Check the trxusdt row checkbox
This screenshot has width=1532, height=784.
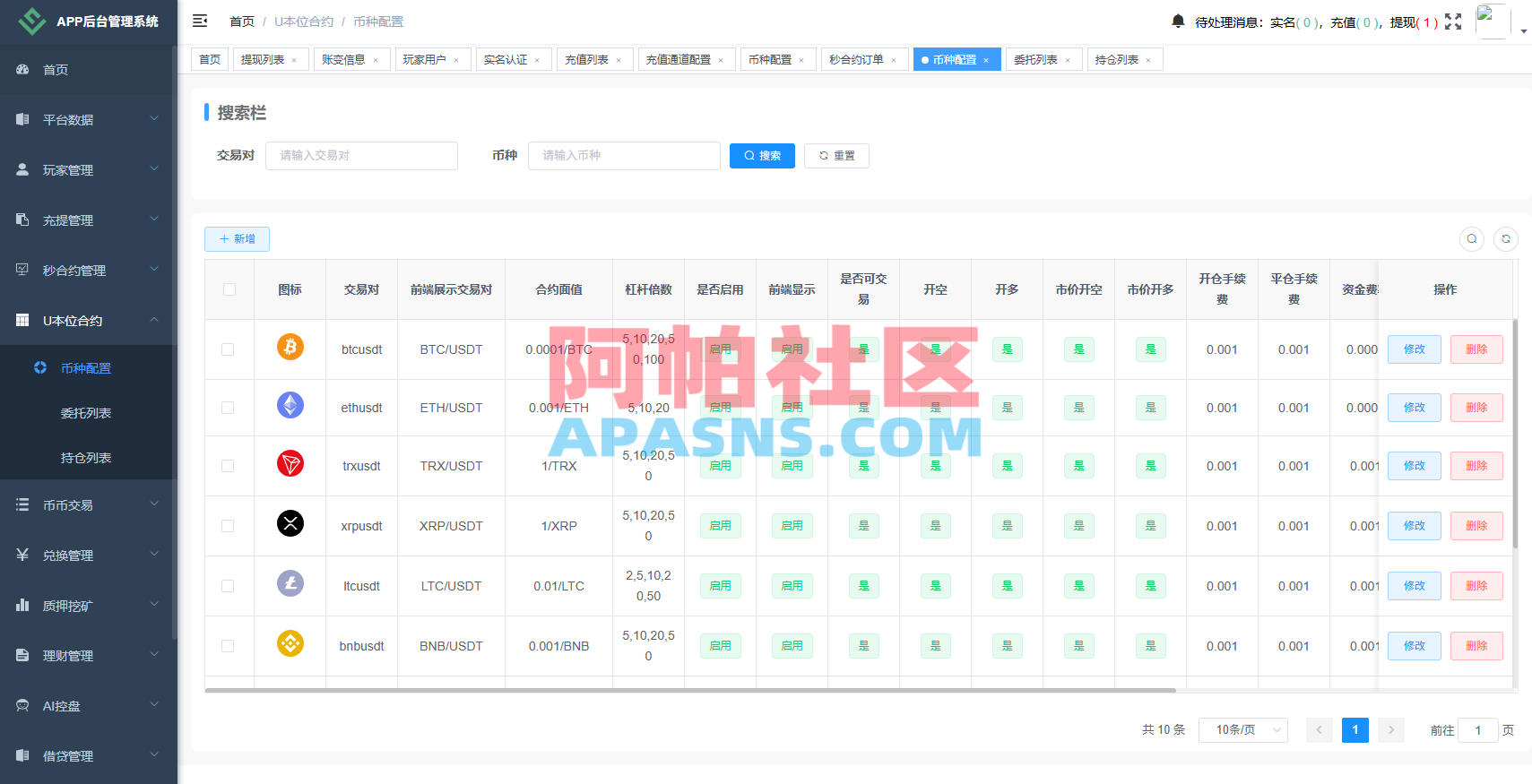pos(228,466)
